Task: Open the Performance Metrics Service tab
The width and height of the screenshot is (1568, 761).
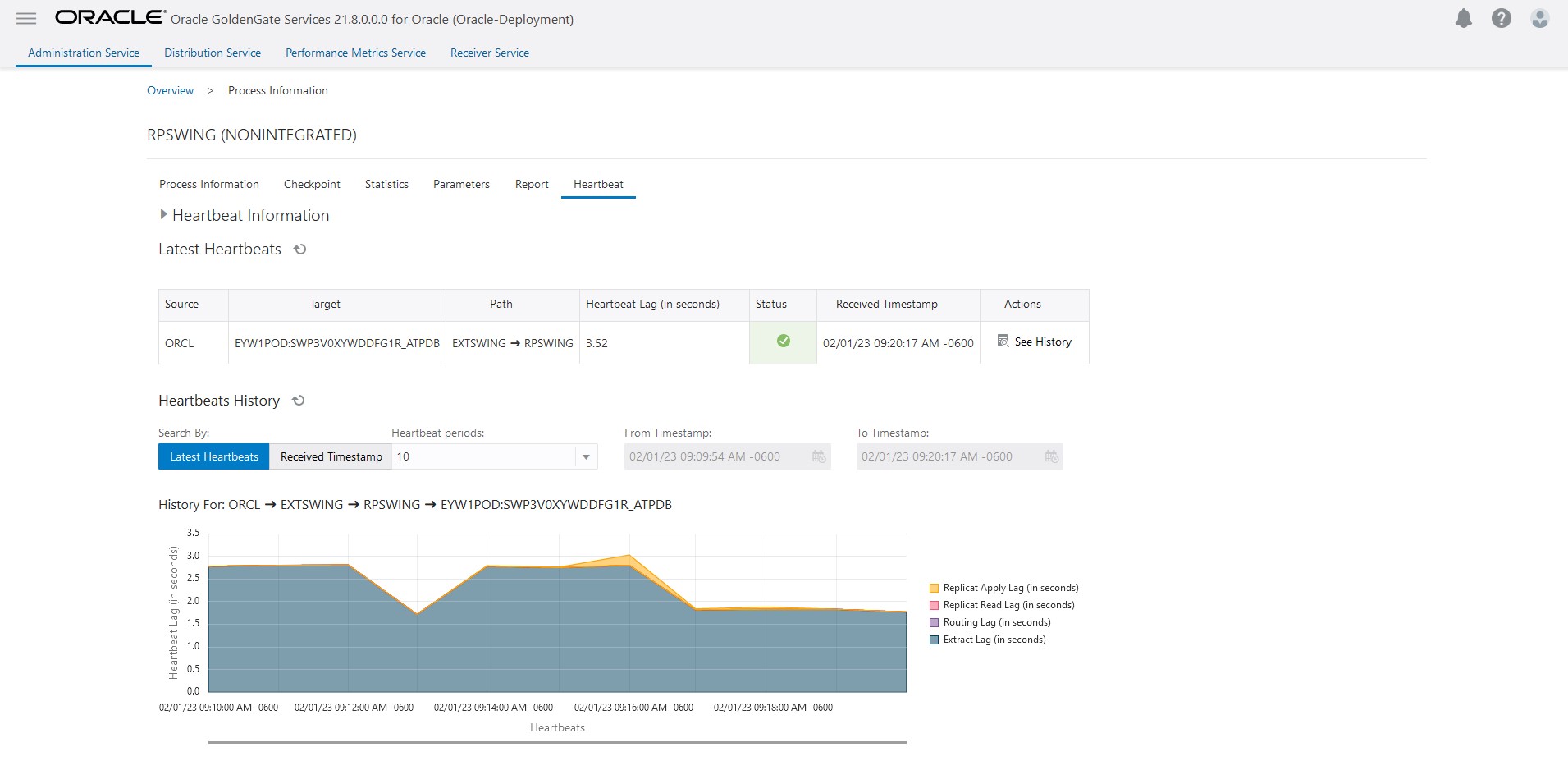Action: pos(355,53)
